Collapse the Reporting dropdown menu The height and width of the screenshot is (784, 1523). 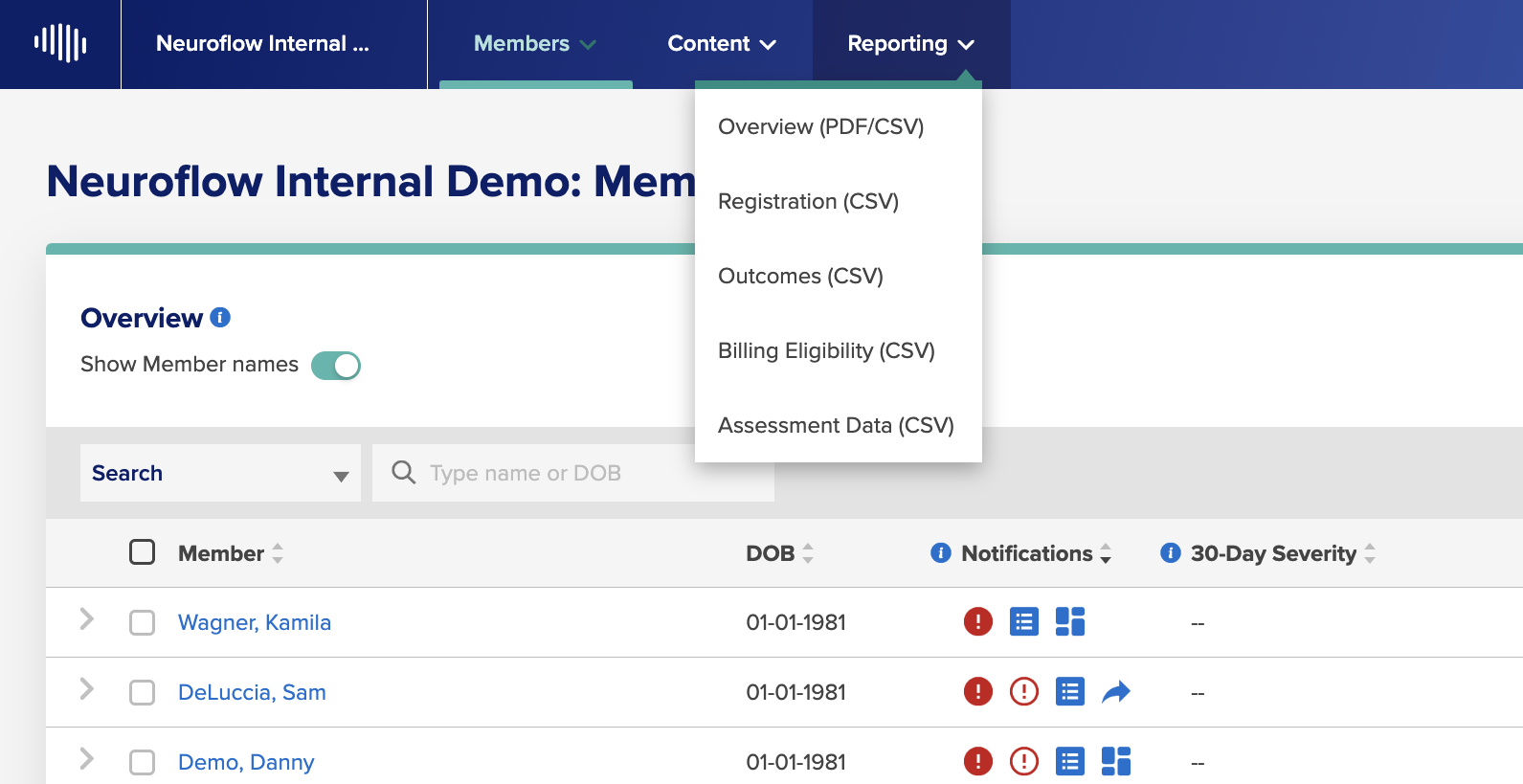point(911,44)
